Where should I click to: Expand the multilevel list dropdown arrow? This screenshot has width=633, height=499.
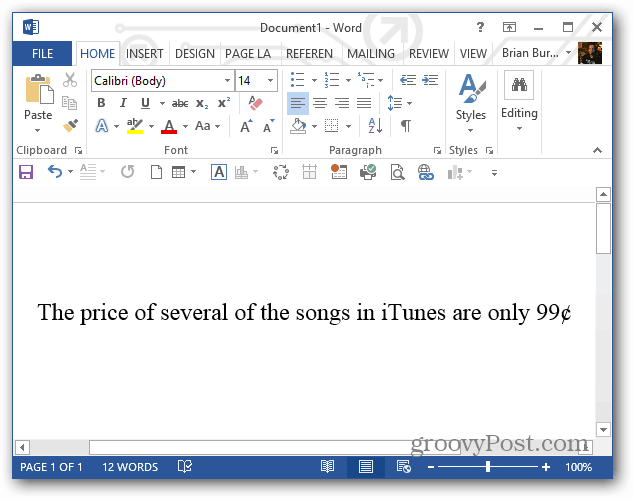tap(380, 80)
